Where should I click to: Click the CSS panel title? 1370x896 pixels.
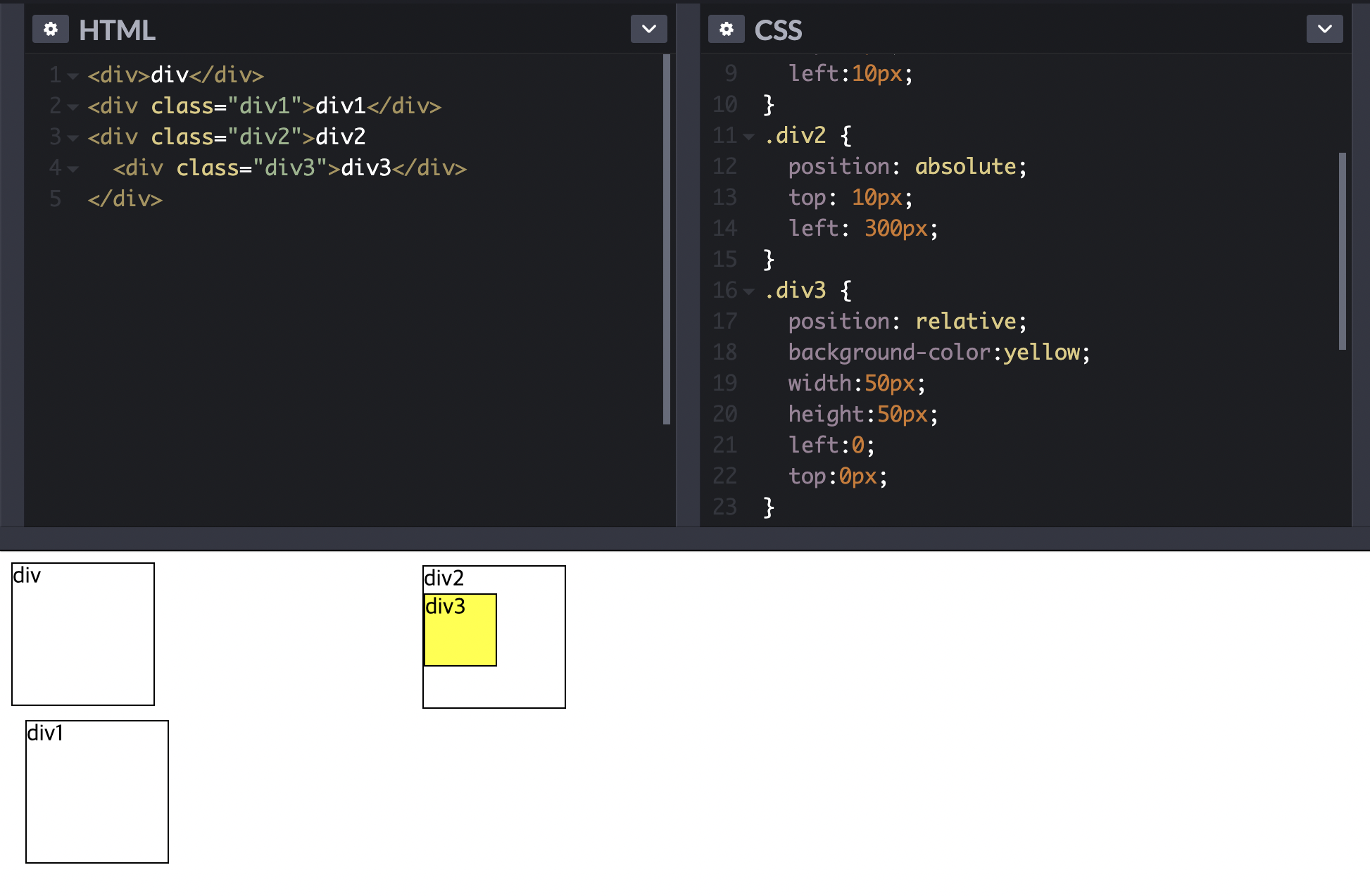(778, 30)
